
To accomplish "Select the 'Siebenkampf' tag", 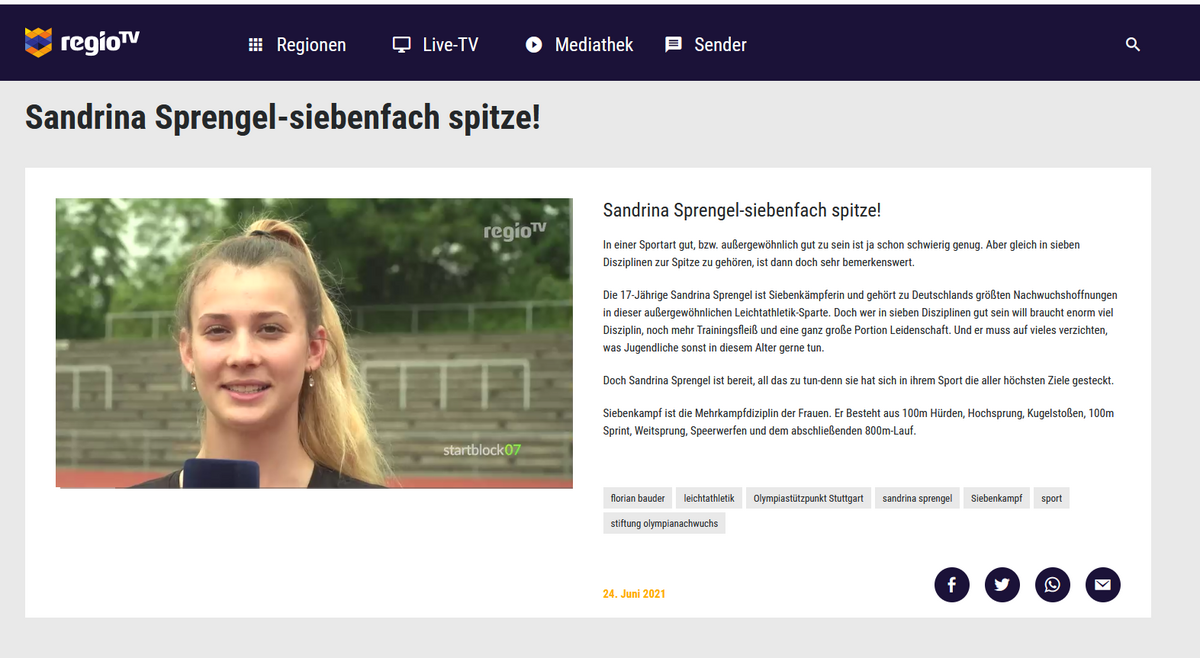I will (x=997, y=498).
